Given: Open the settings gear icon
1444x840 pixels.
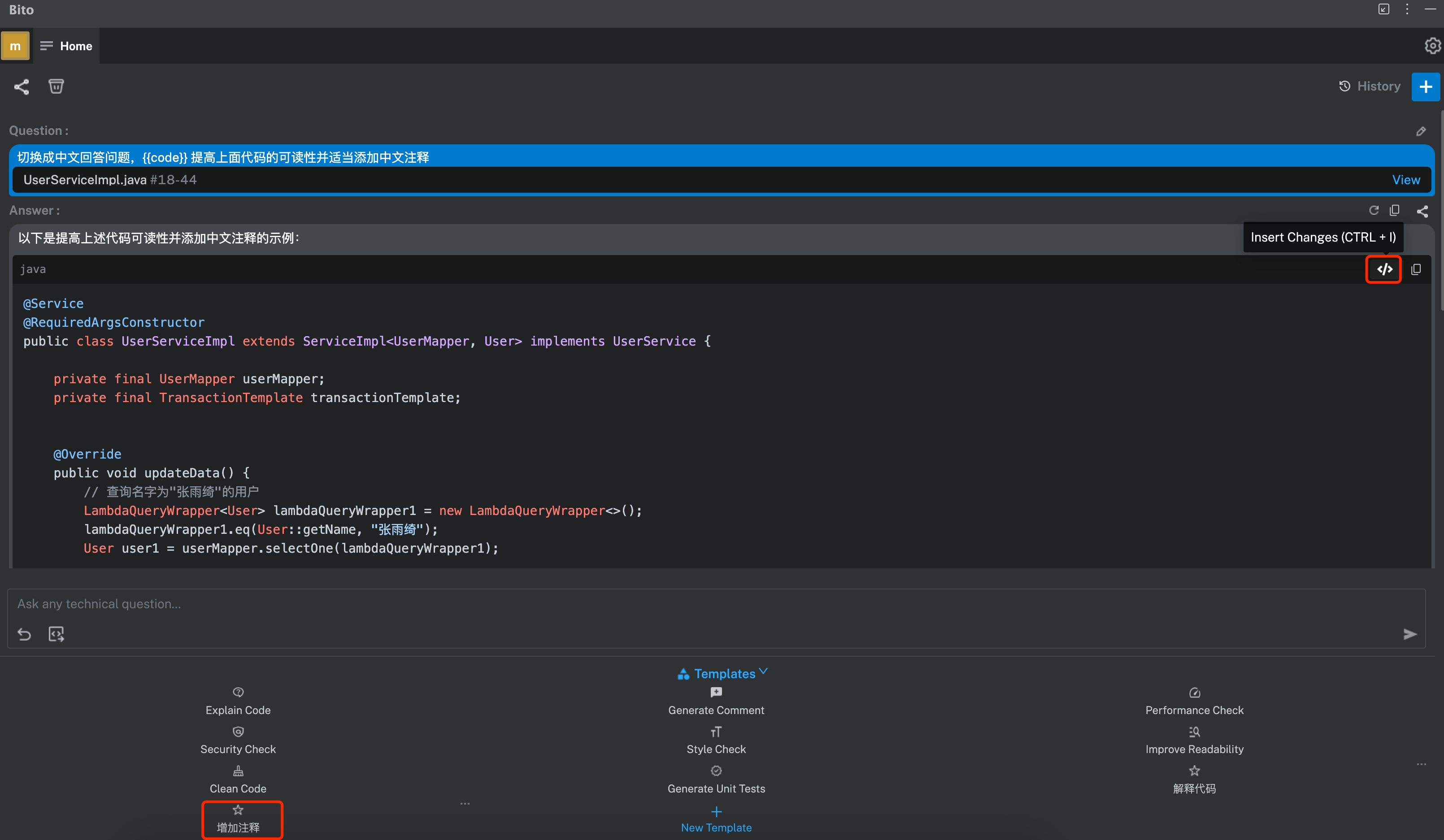Looking at the screenshot, I should click(x=1432, y=46).
